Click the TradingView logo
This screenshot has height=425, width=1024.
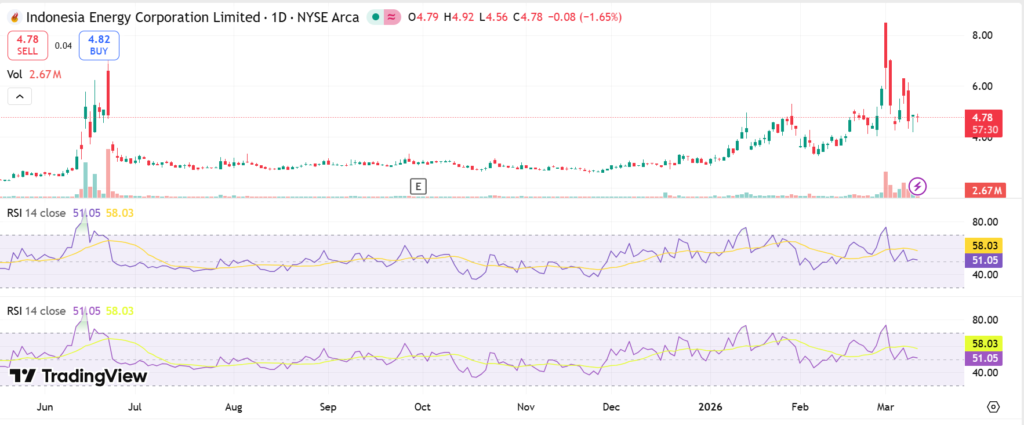pos(79,375)
